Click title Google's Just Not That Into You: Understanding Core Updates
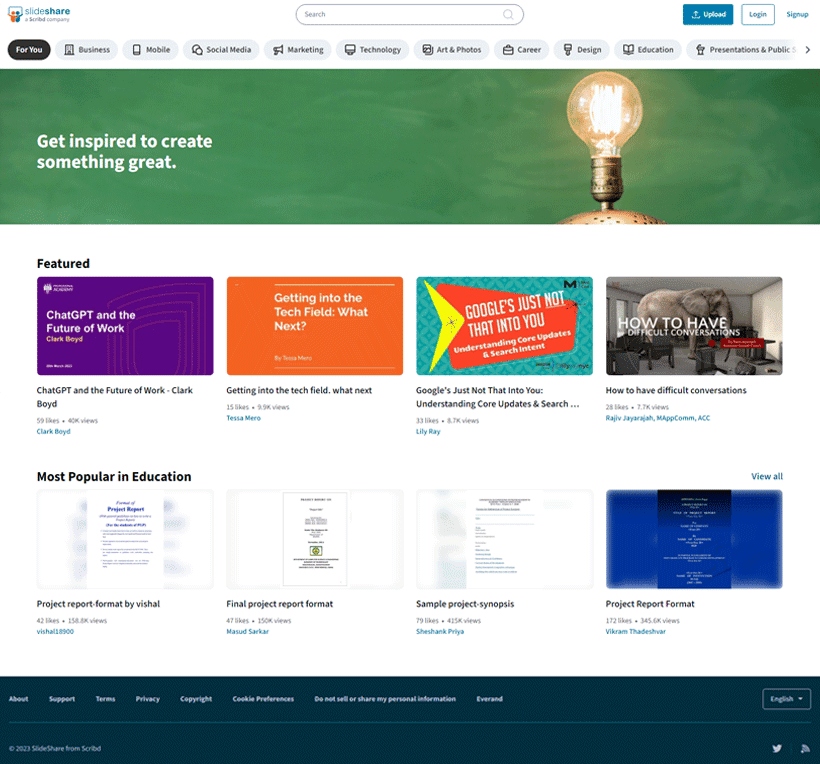Image resolution: width=820 pixels, height=764 pixels. point(497,397)
